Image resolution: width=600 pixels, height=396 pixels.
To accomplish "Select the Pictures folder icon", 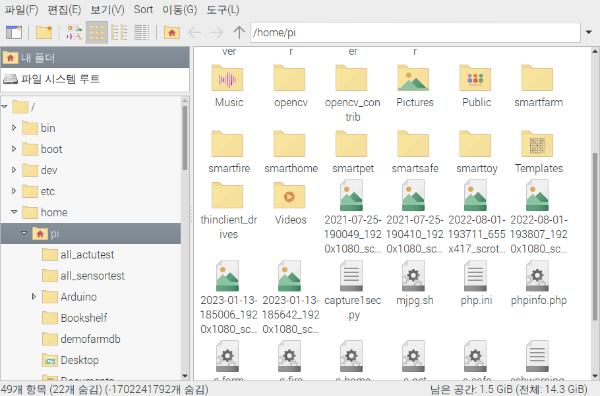I will coord(414,78).
